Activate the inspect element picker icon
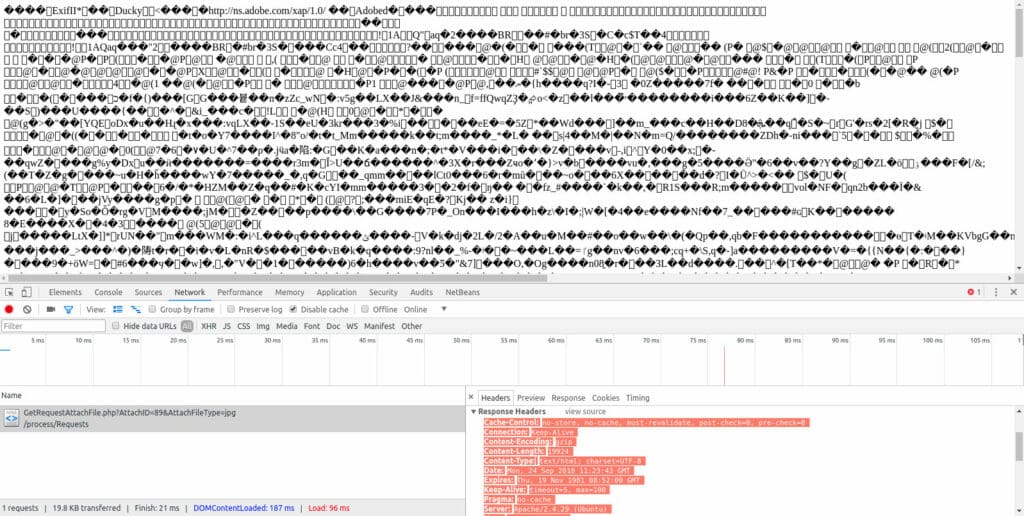1024x516 pixels. pyautogui.click(x=10, y=292)
